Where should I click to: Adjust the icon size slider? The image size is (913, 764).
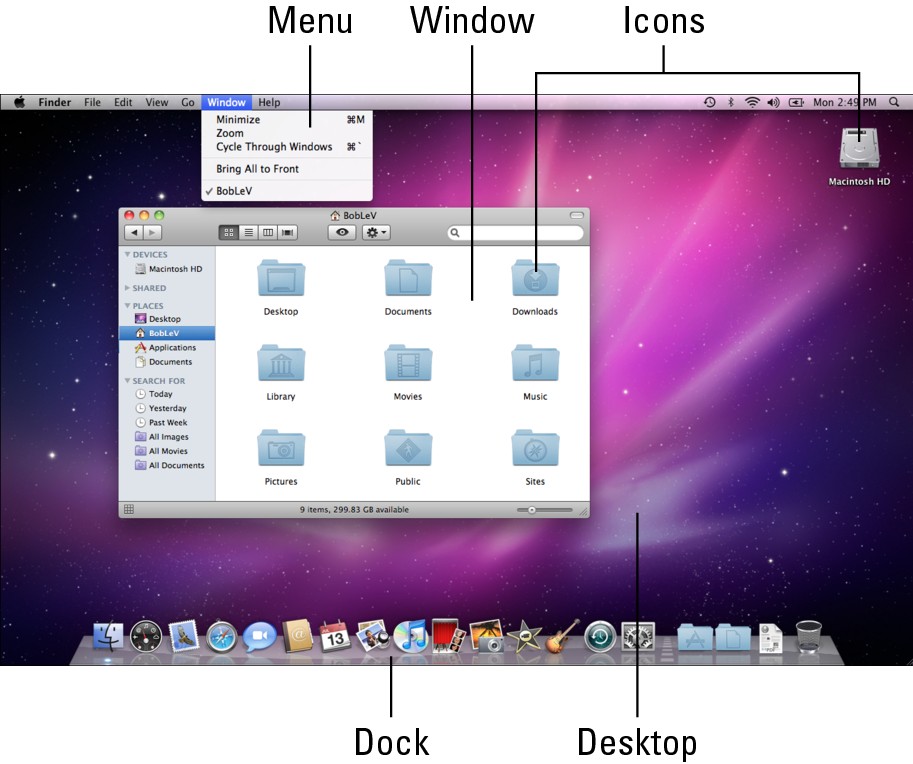pyautogui.click(x=532, y=510)
